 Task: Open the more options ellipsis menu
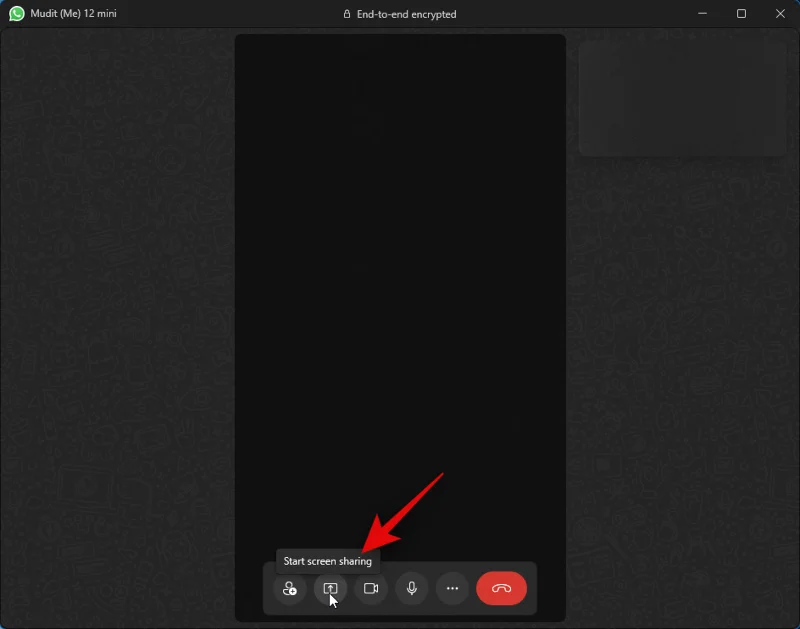452,588
